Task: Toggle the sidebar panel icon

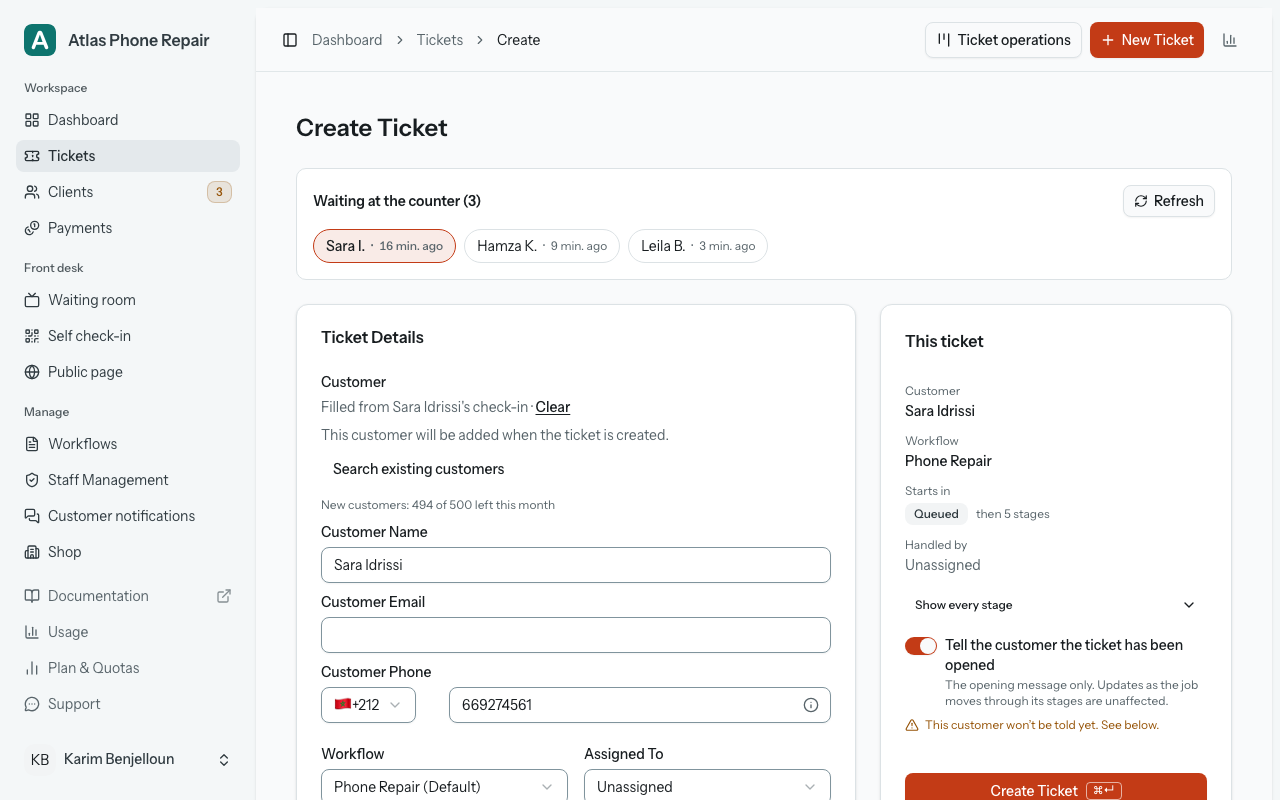Action: pyautogui.click(x=290, y=40)
